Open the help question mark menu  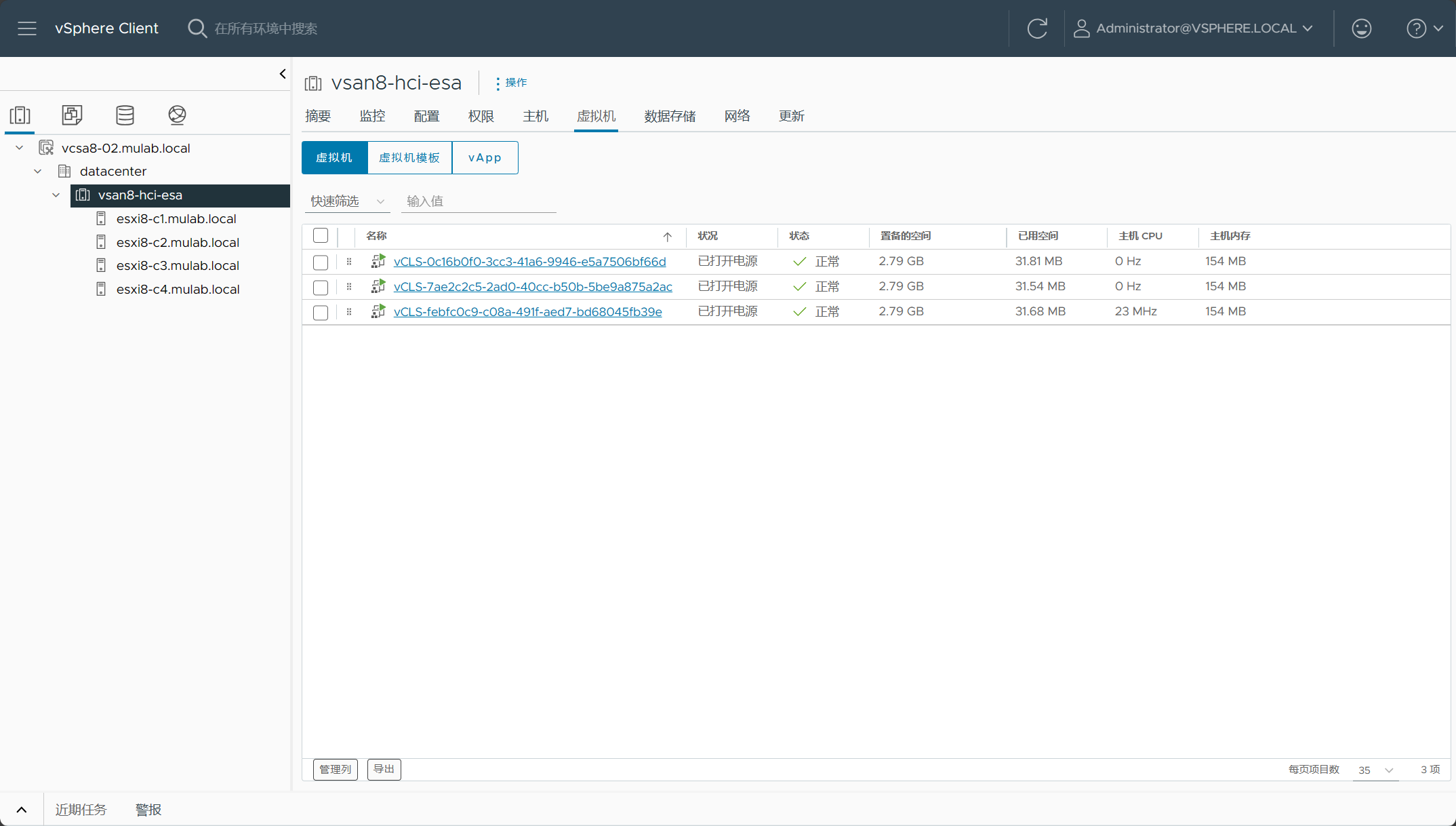pyautogui.click(x=1424, y=28)
